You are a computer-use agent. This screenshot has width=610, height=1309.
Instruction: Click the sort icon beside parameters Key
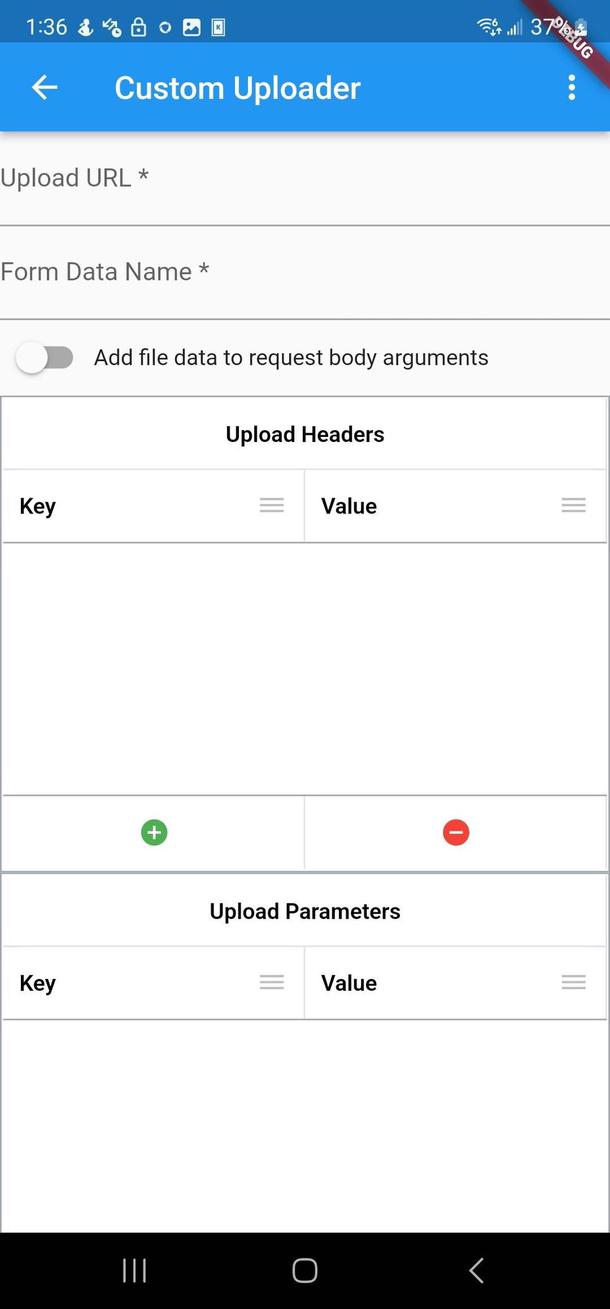pyautogui.click(x=271, y=982)
